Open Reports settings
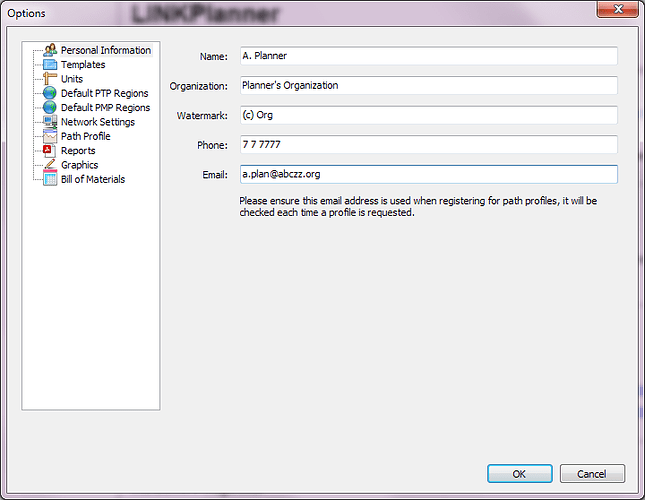This screenshot has height=500, width=645. pos(78,150)
